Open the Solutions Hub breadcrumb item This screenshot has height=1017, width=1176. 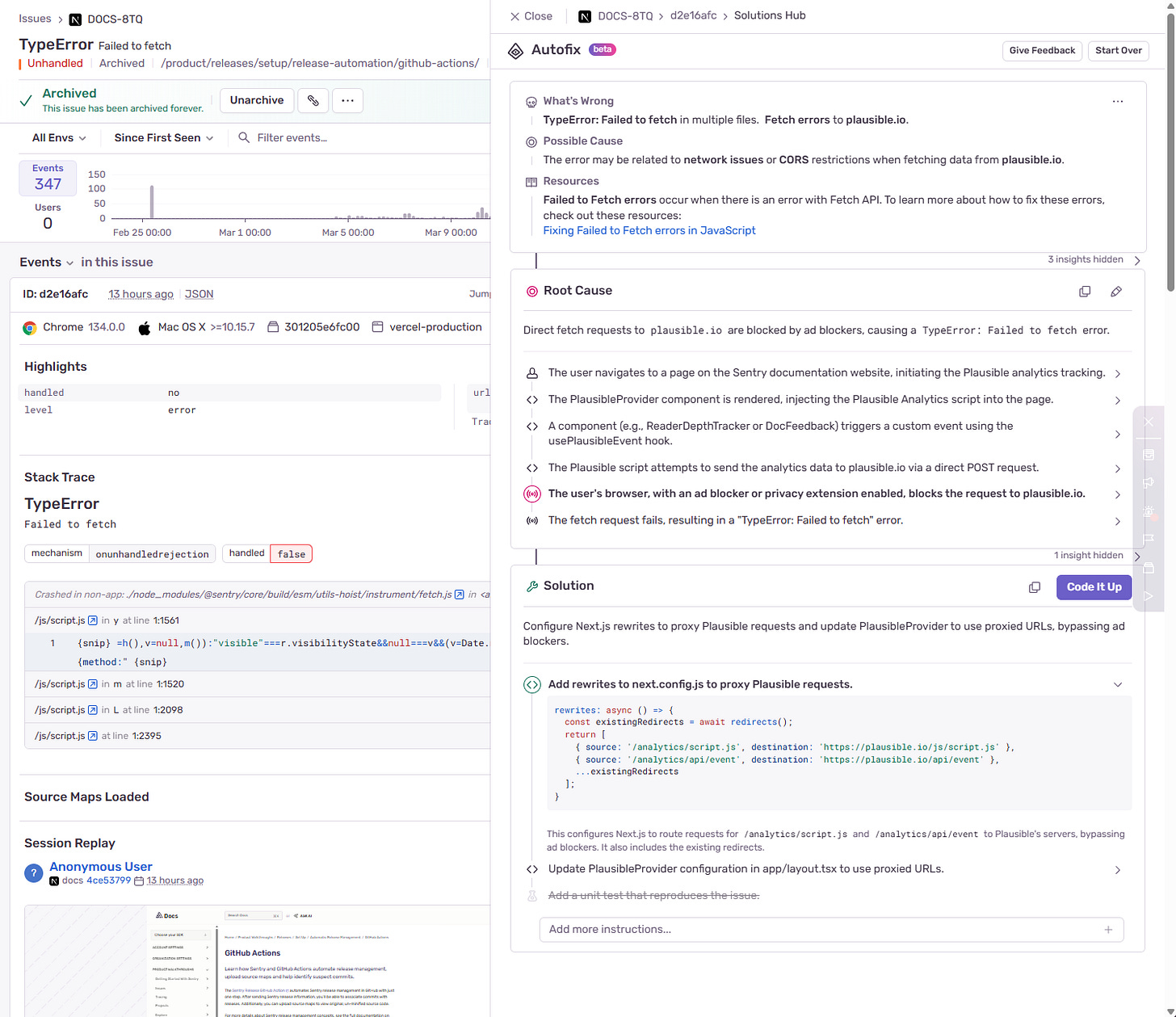tap(769, 15)
